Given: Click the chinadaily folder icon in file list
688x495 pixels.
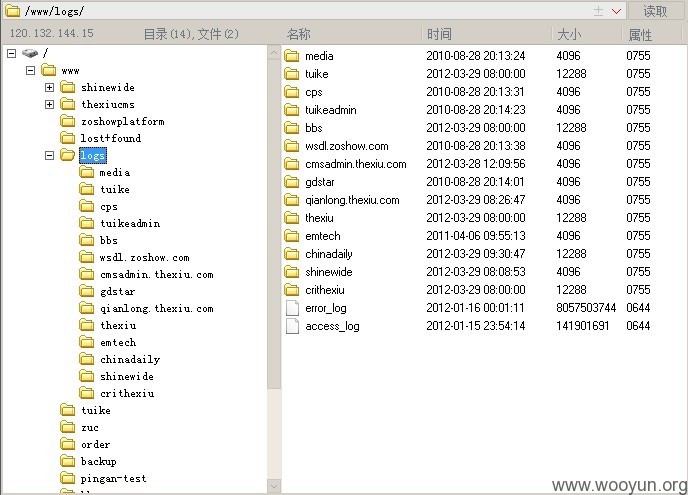Looking at the screenshot, I should coord(291,254).
